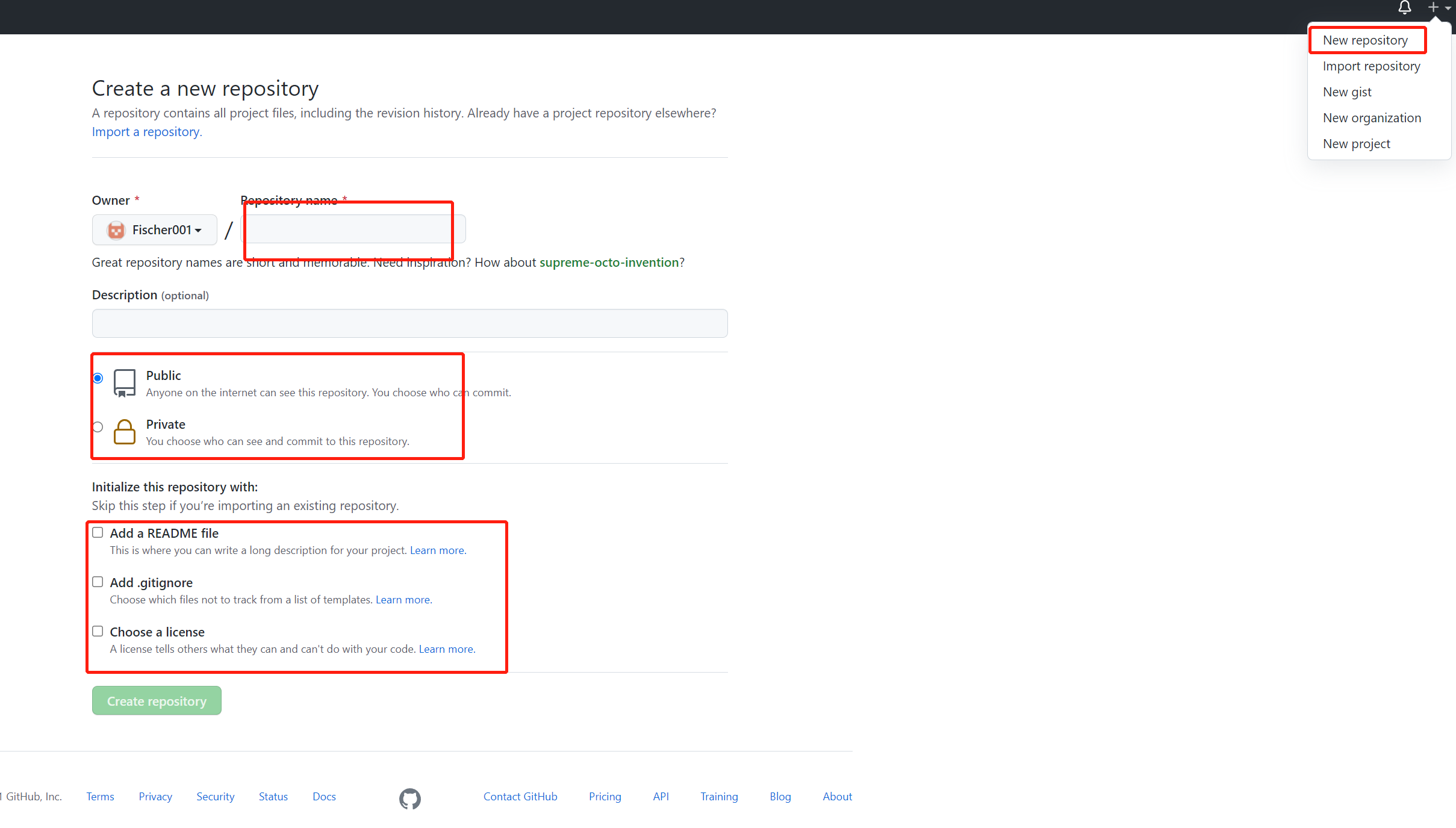Screen dimensions: 1456x828
Task: Enable the Add .gitignore checkbox
Action: coord(97,581)
